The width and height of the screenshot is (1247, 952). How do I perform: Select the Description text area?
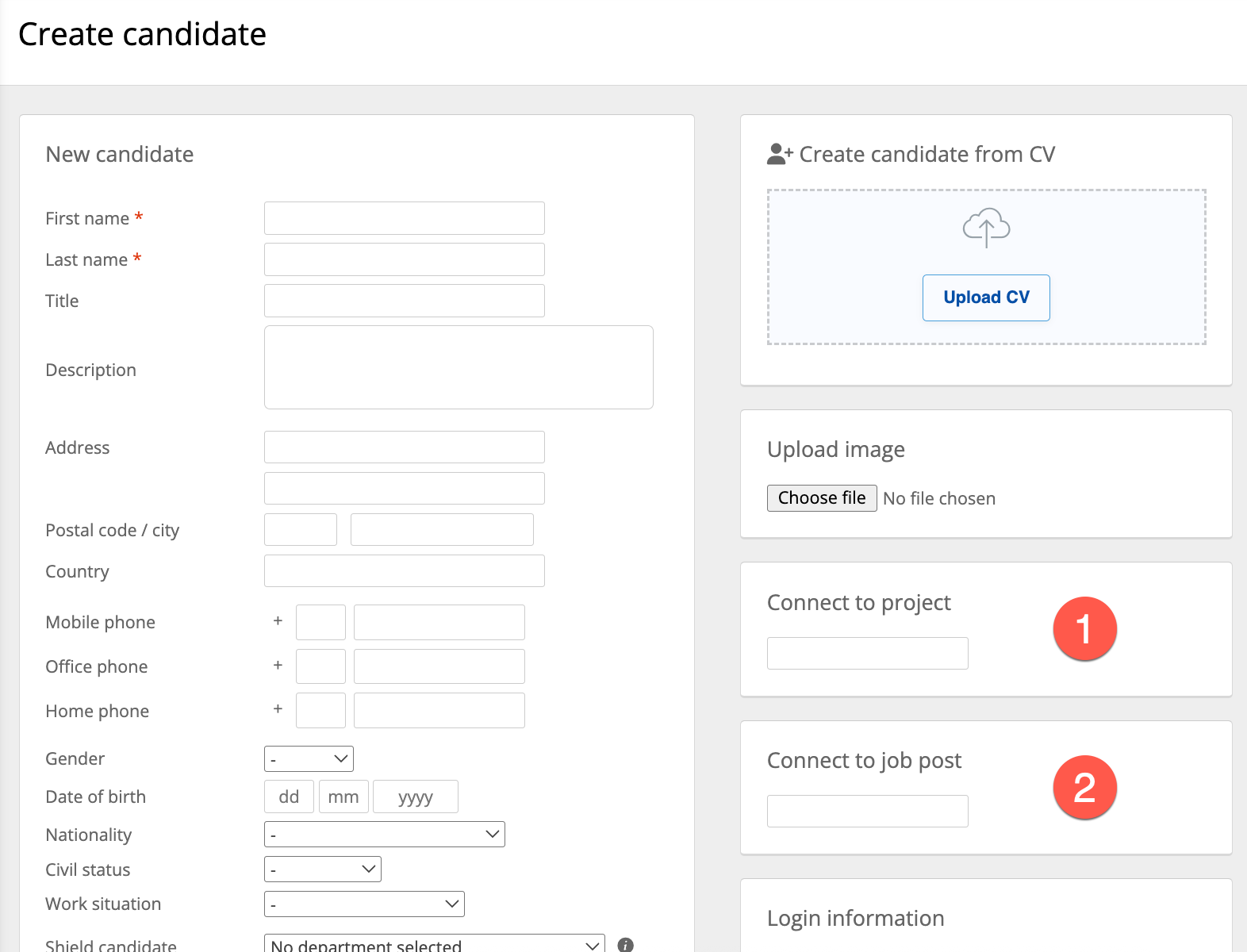click(x=458, y=367)
